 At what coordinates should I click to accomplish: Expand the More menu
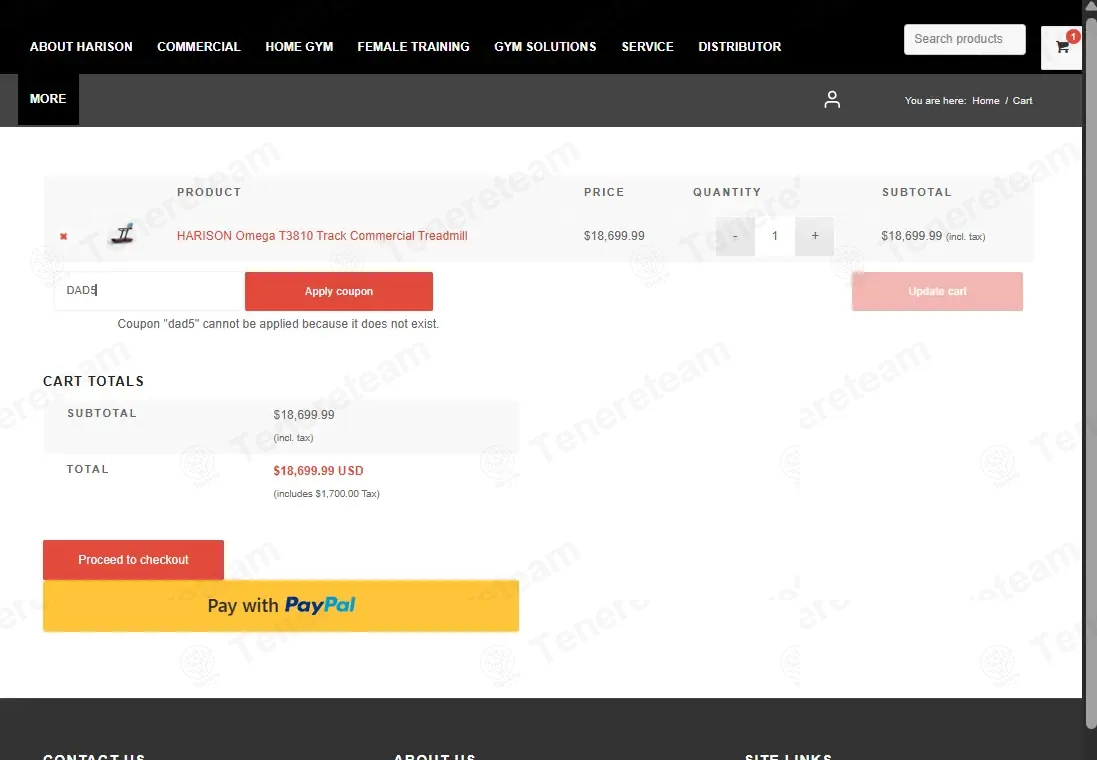48,99
